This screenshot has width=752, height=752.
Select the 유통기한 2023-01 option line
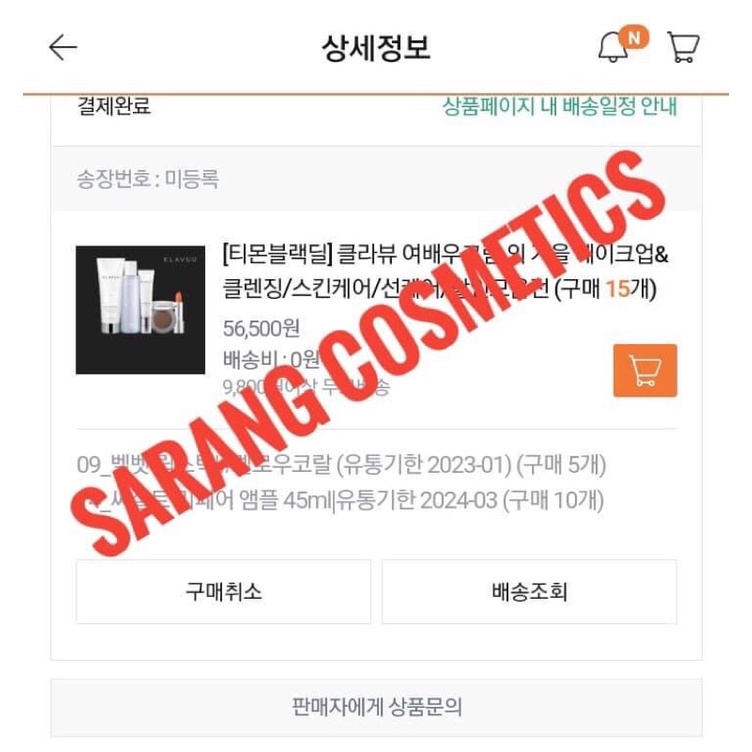click(x=341, y=465)
